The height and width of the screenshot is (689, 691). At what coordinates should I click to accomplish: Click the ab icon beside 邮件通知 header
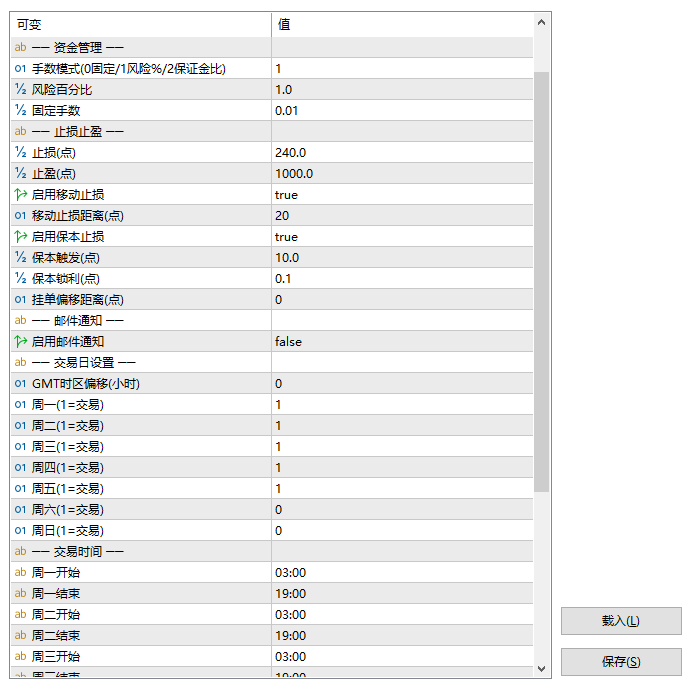[20, 320]
